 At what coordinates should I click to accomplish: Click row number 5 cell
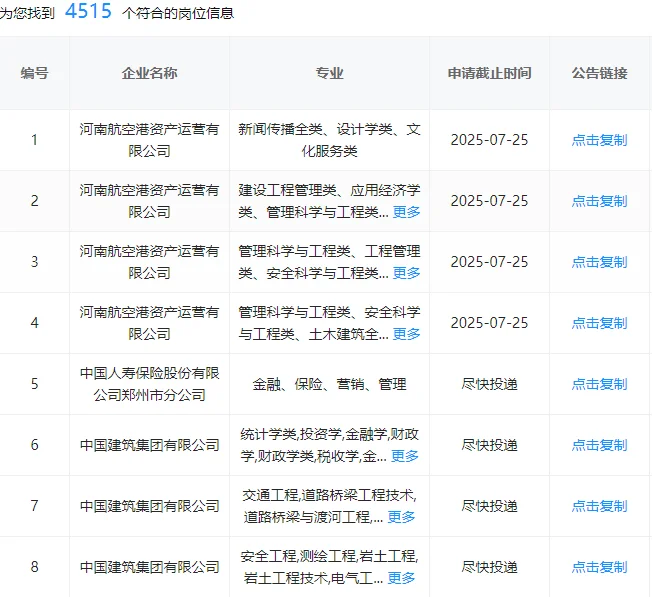[35, 384]
